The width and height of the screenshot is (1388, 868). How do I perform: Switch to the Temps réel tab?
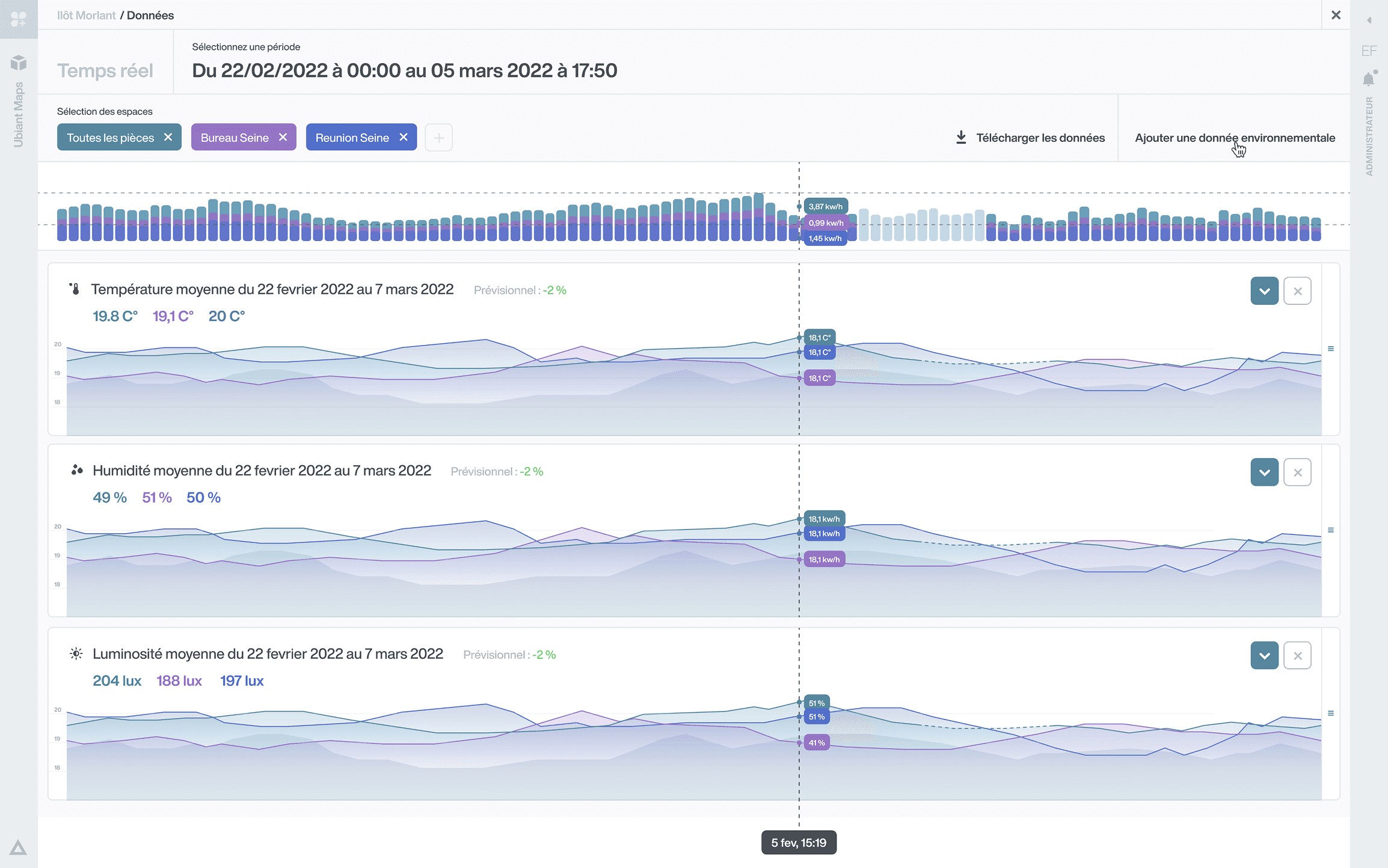point(105,70)
